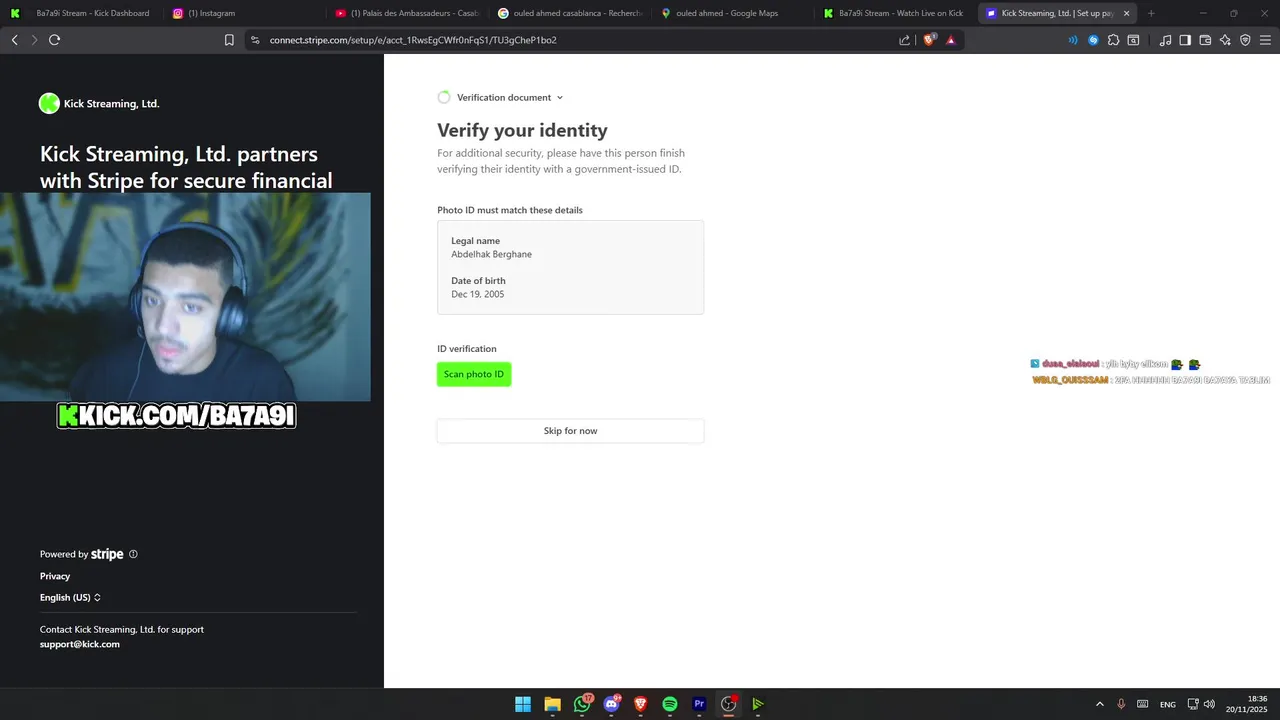Share the page via the share icon
This screenshot has width=1280, height=720.
(905, 40)
